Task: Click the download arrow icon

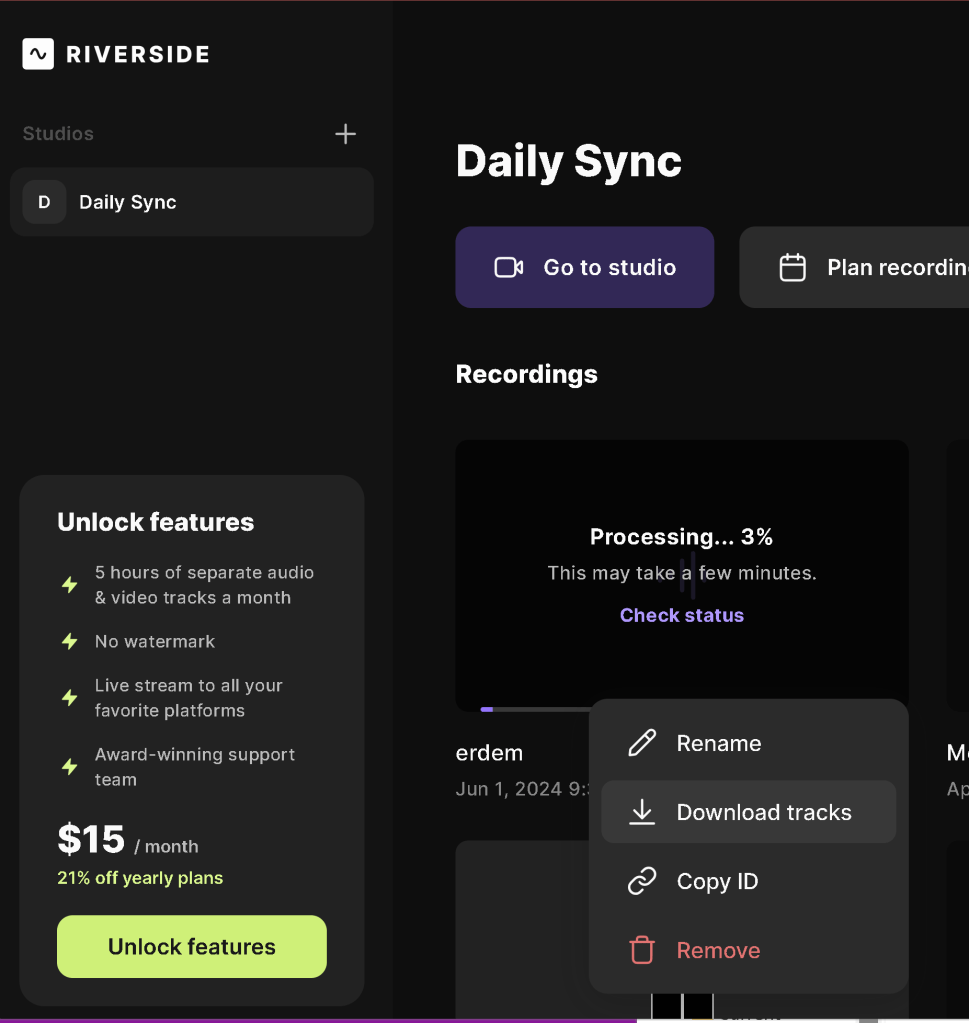Action: coord(642,812)
